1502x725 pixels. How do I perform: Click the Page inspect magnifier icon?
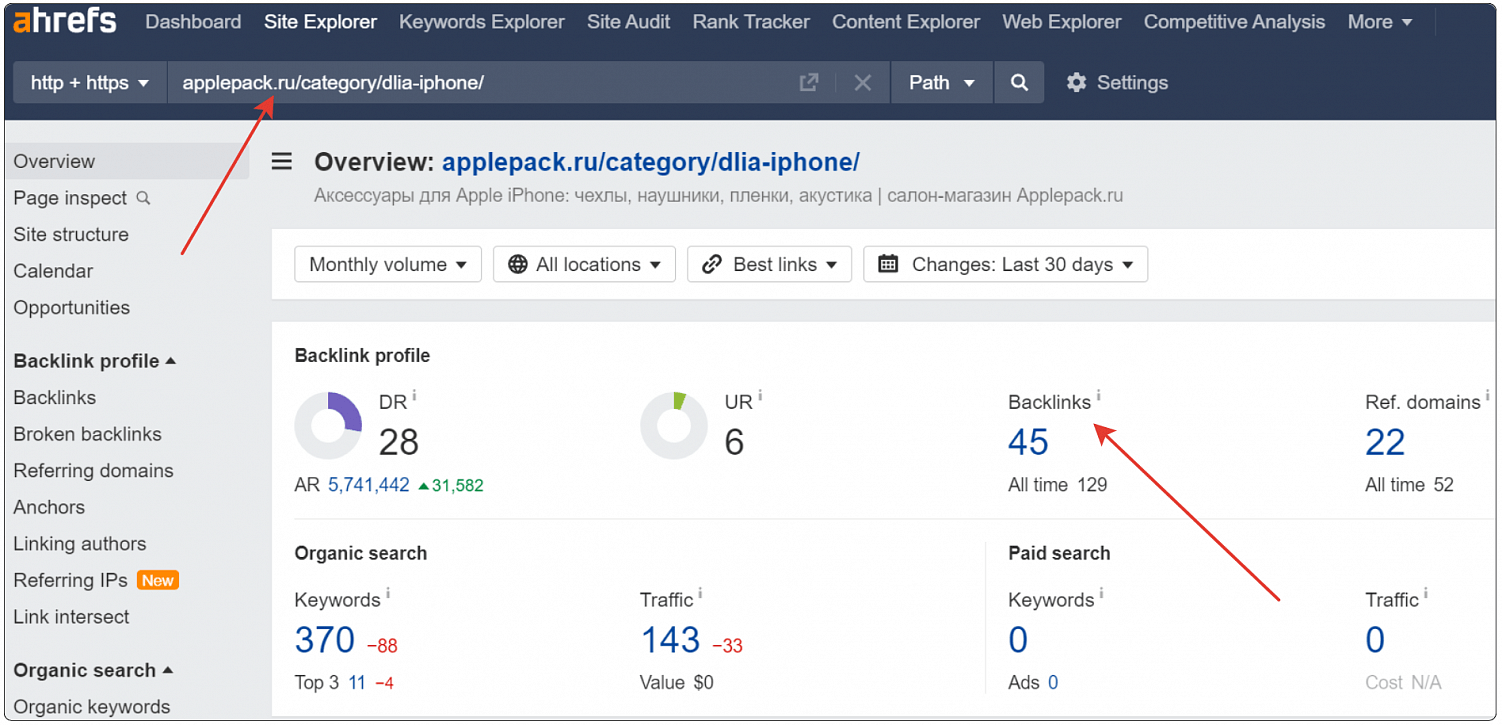143,198
